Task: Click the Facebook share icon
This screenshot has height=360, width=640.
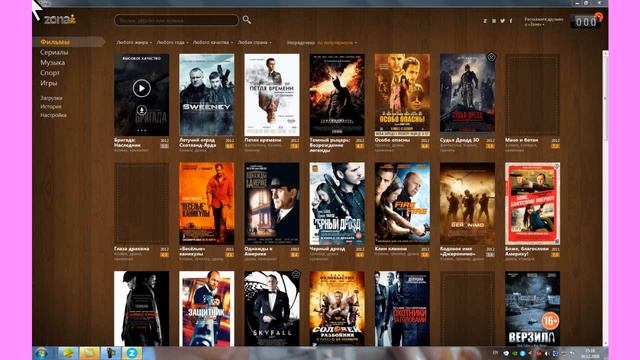Action: (x=511, y=20)
